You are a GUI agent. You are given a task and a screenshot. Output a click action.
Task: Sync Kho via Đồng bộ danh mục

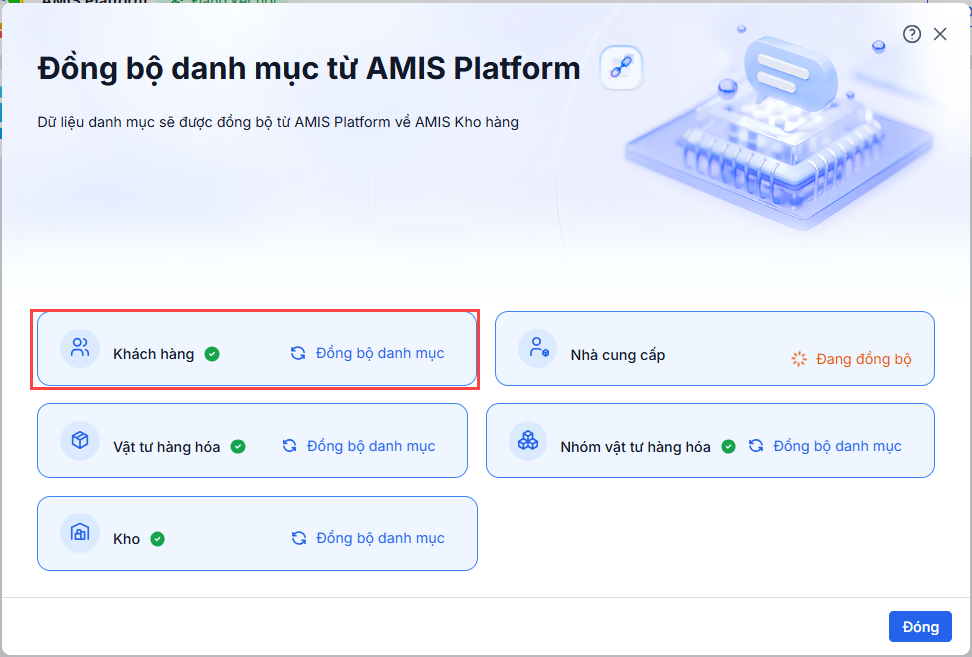pos(381,538)
